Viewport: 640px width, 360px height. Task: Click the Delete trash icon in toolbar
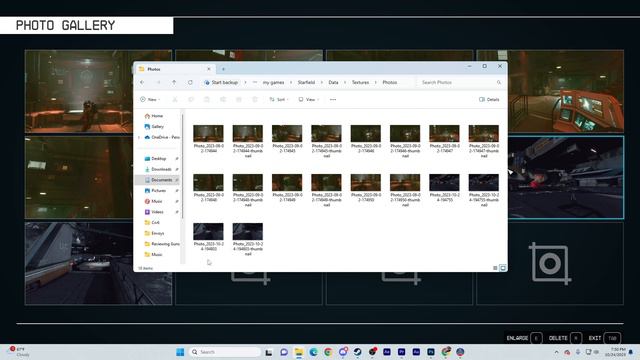255,100
